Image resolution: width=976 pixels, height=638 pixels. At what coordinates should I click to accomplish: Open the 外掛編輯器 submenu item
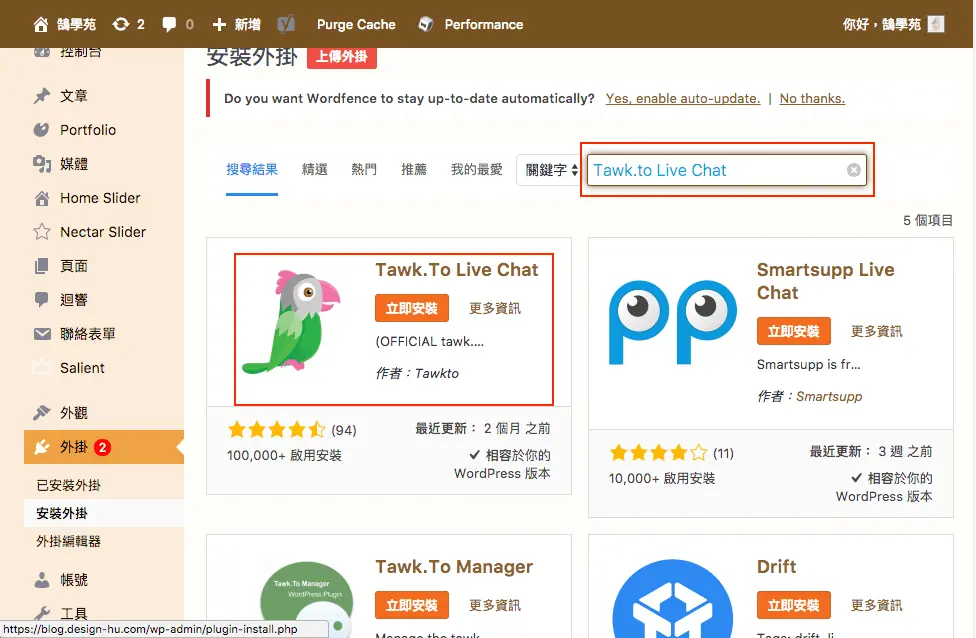(68, 542)
